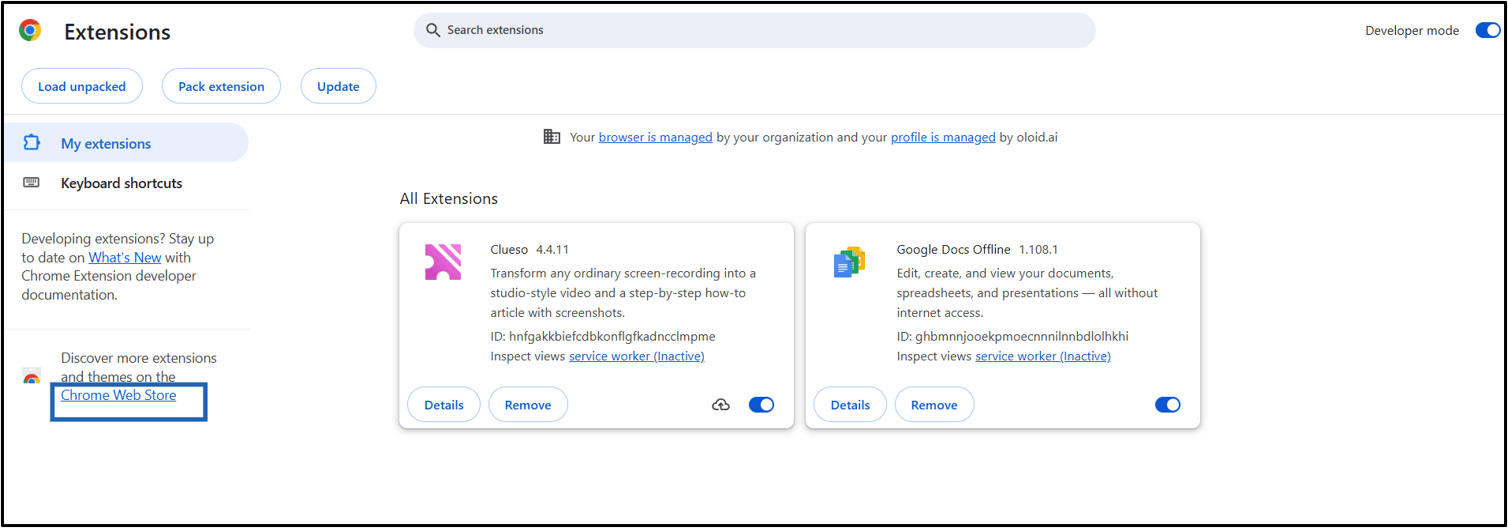This screenshot has width=1508, height=528.
Task: Click the Pack extension button
Action: [x=221, y=86]
